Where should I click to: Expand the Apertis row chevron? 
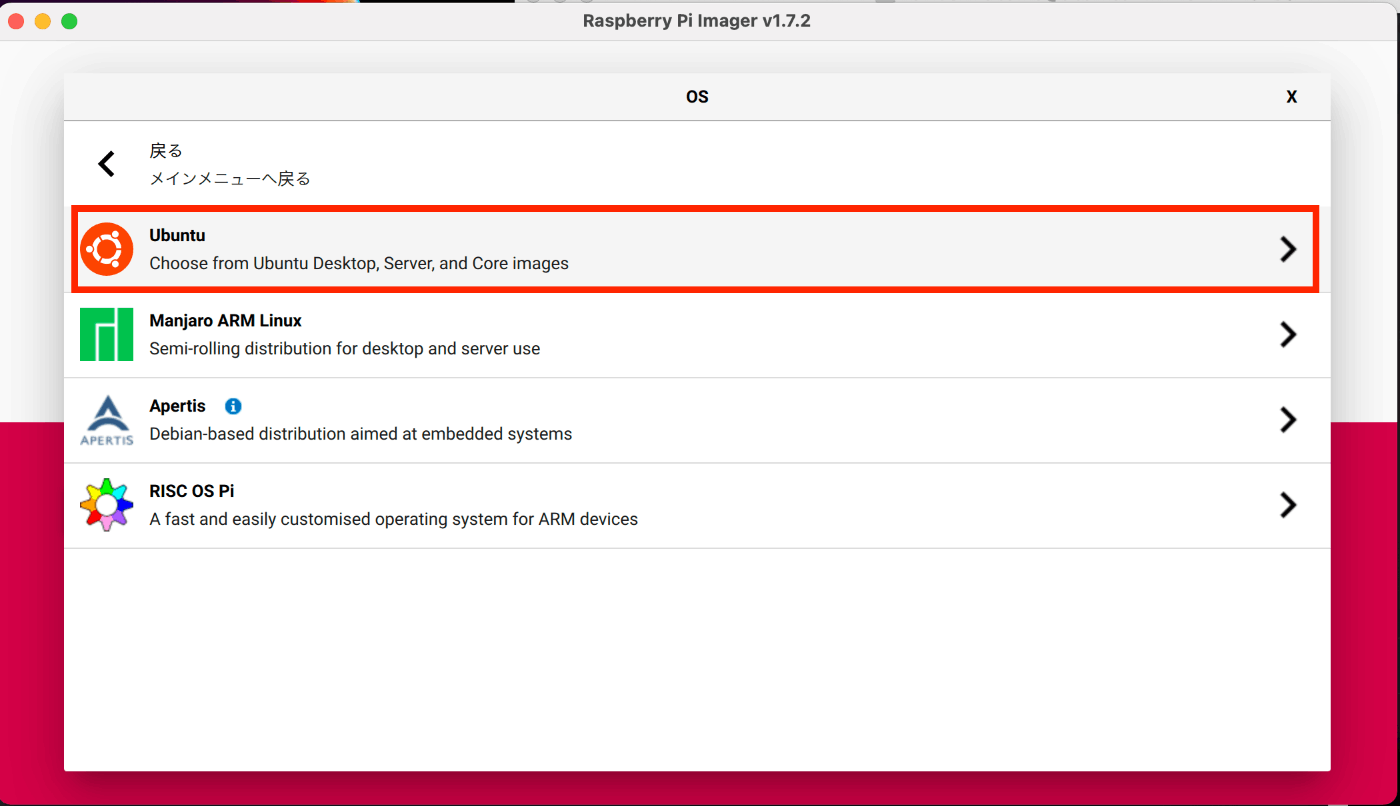pyautogui.click(x=1288, y=420)
